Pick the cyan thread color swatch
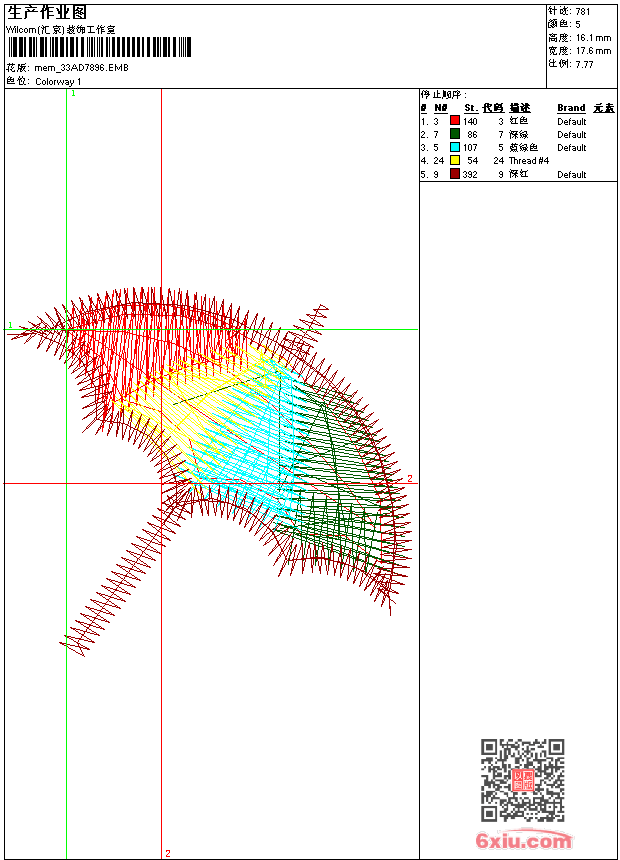Screen dimensions: 620x860 click(x=455, y=147)
